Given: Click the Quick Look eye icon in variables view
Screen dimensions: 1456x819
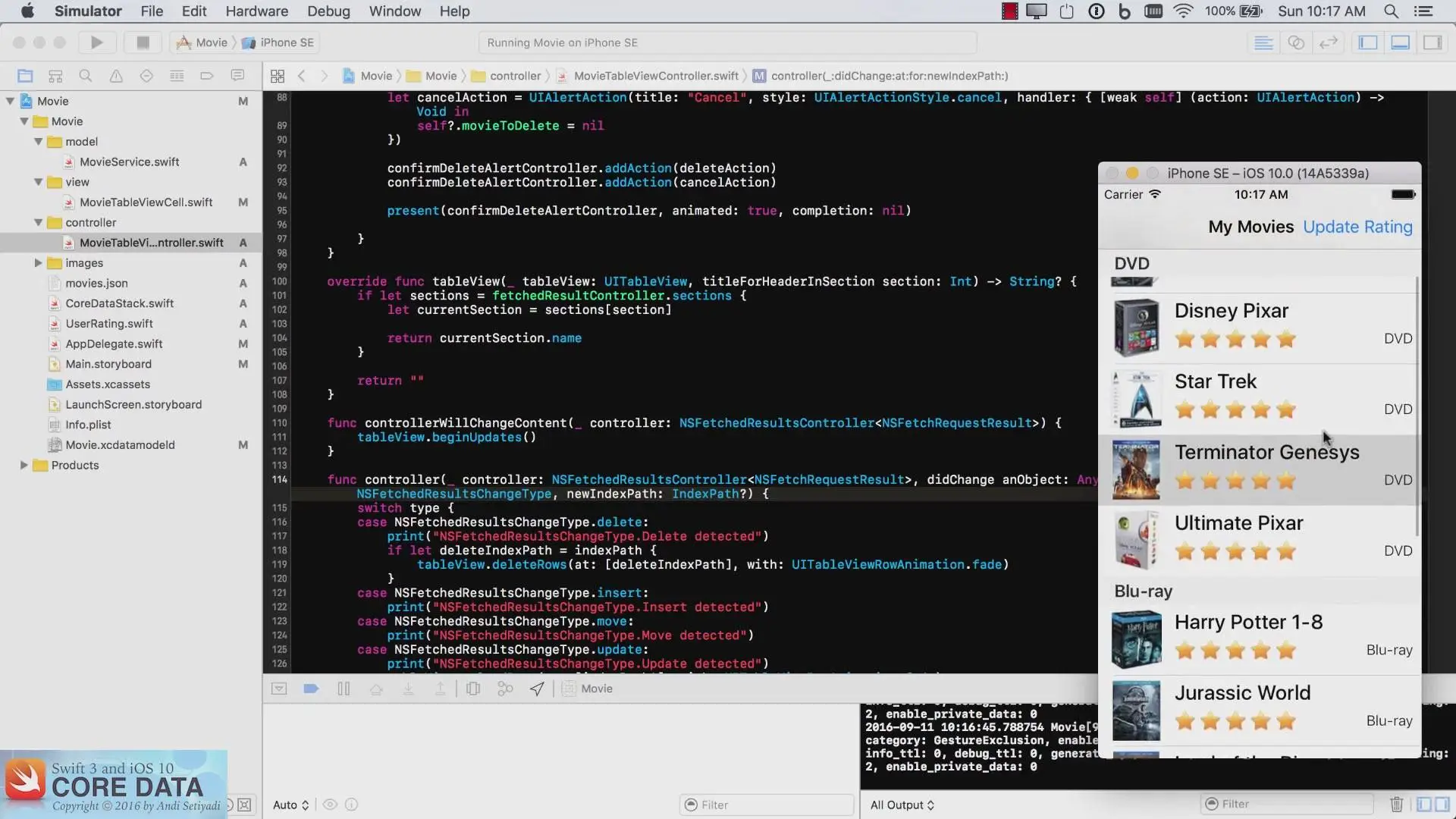Looking at the screenshot, I should click(330, 805).
